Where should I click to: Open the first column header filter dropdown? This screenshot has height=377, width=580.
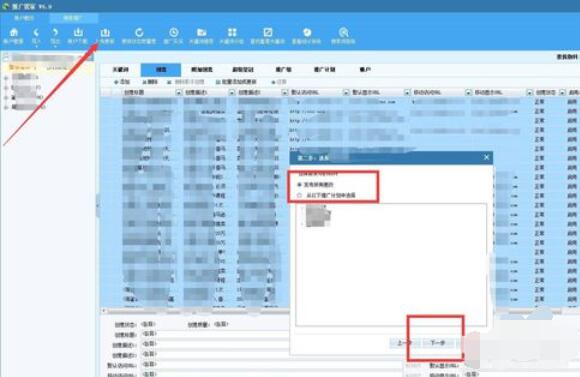pyautogui.click(x=179, y=92)
